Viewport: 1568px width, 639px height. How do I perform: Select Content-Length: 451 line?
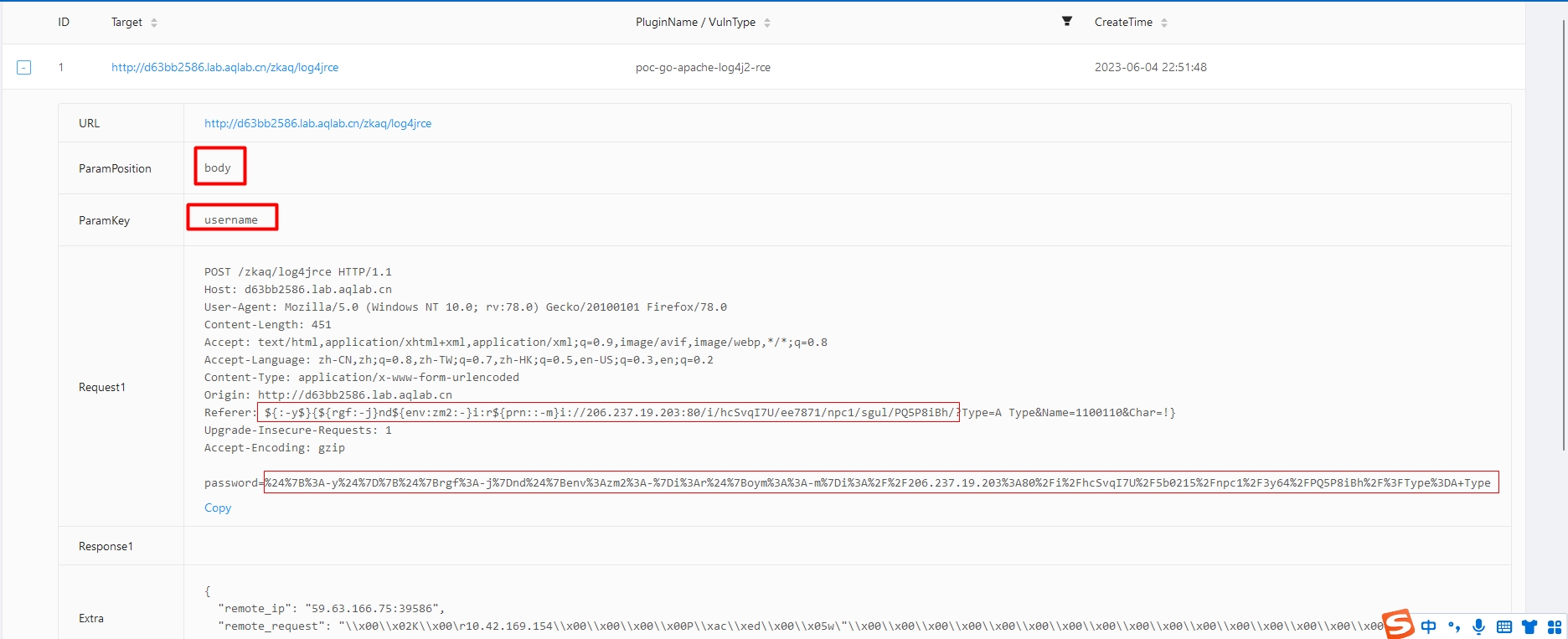[x=268, y=324]
